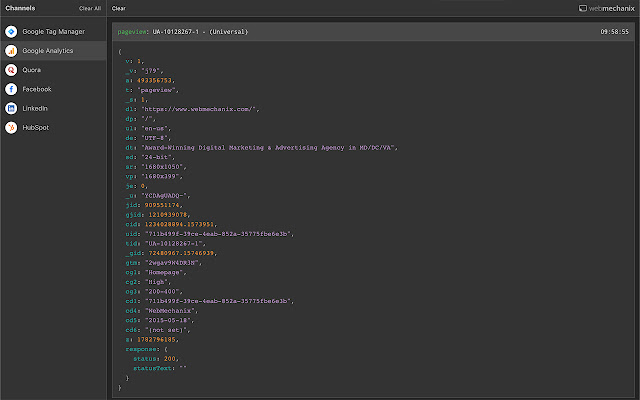Click the uid 711b499f value line
The image size is (640, 400).
pos(209,234)
